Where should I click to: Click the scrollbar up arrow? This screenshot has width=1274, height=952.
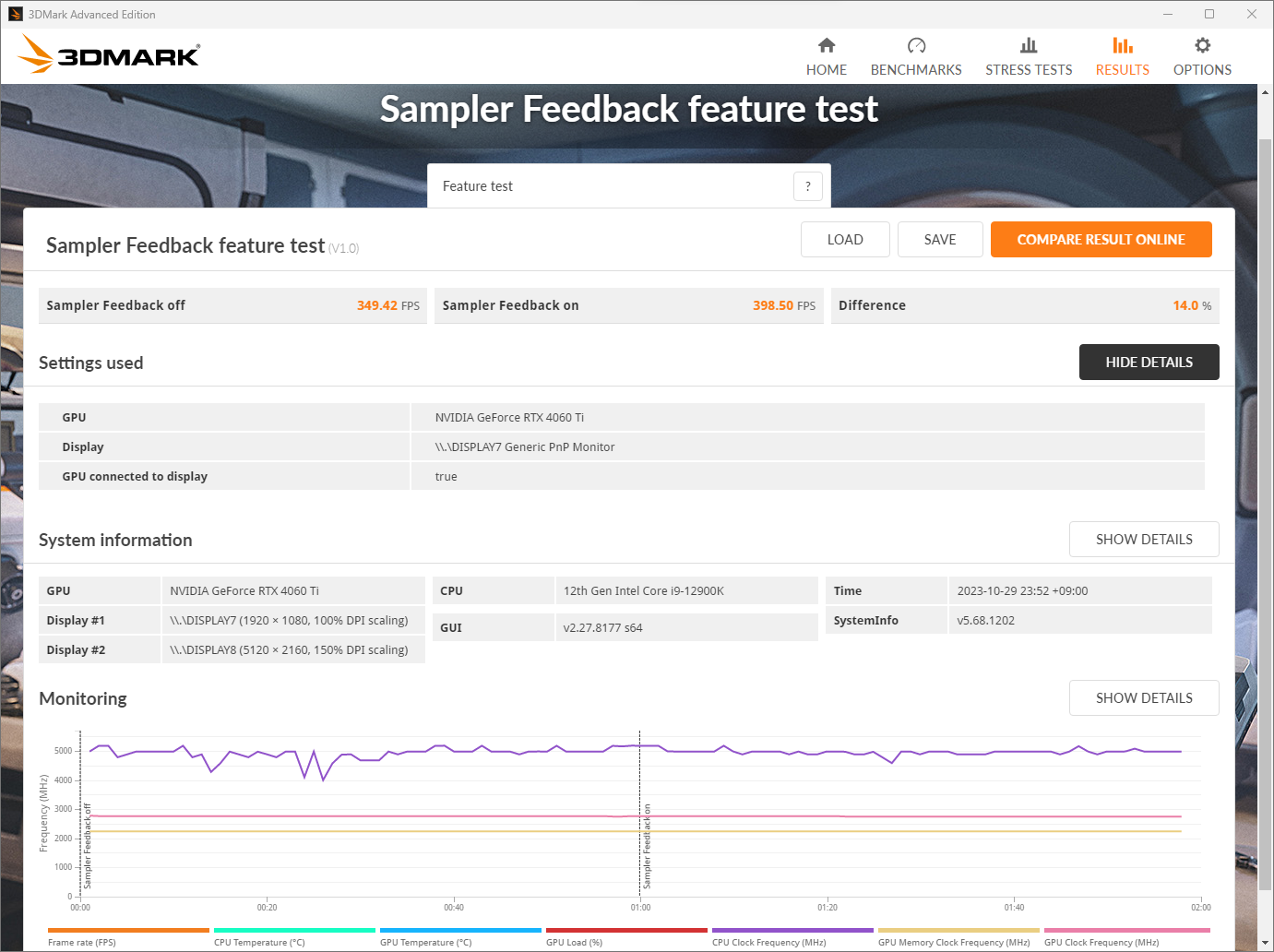(1265, 92)
